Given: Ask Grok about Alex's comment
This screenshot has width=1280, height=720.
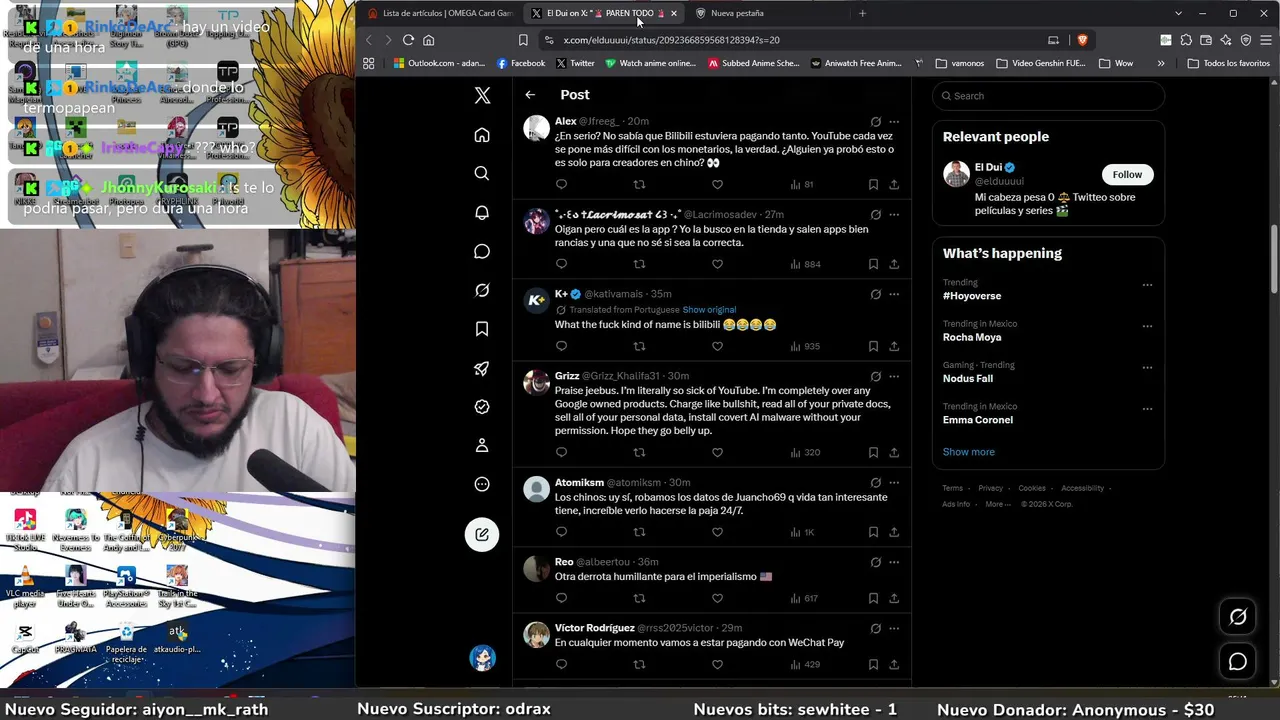Looking at the screenshot, I should coord(875,122).
